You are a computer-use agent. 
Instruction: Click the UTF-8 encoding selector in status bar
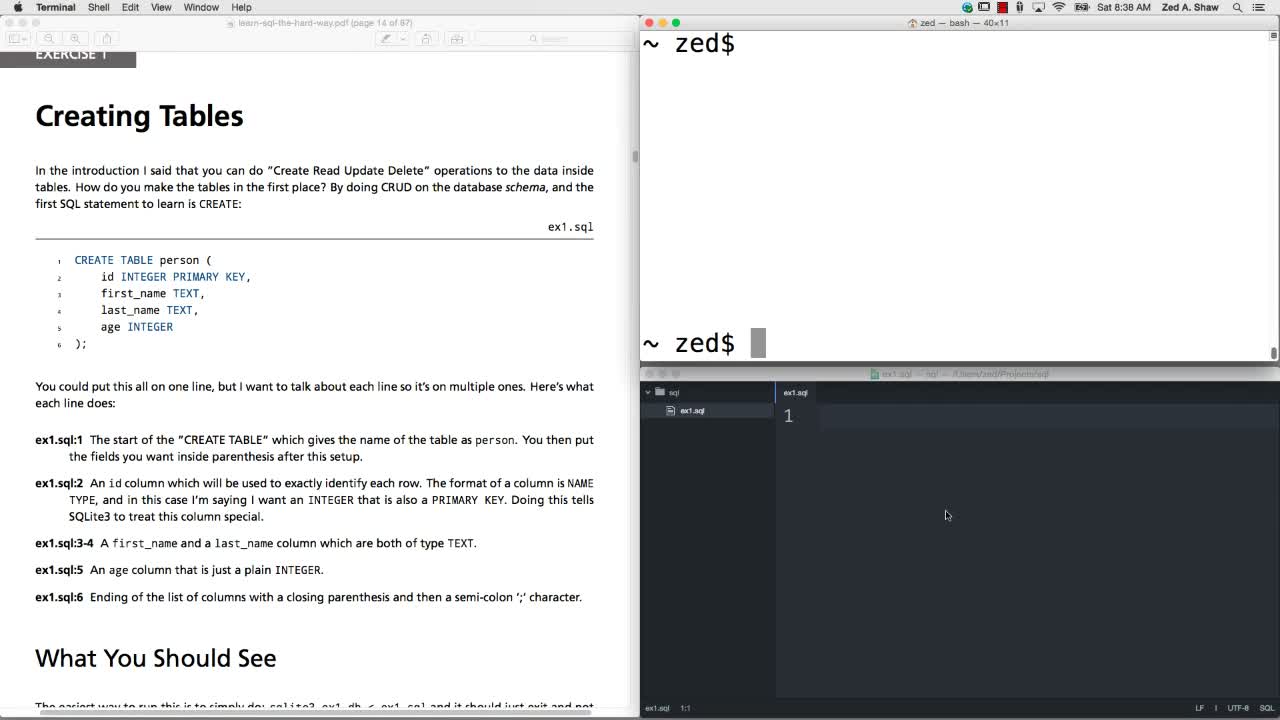tap(1238, 708)
